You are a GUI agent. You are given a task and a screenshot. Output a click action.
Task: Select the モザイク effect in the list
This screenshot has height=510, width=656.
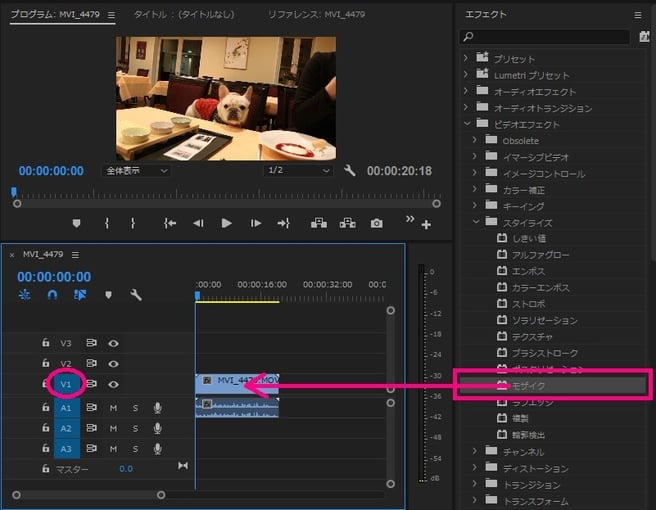[530, 385]
